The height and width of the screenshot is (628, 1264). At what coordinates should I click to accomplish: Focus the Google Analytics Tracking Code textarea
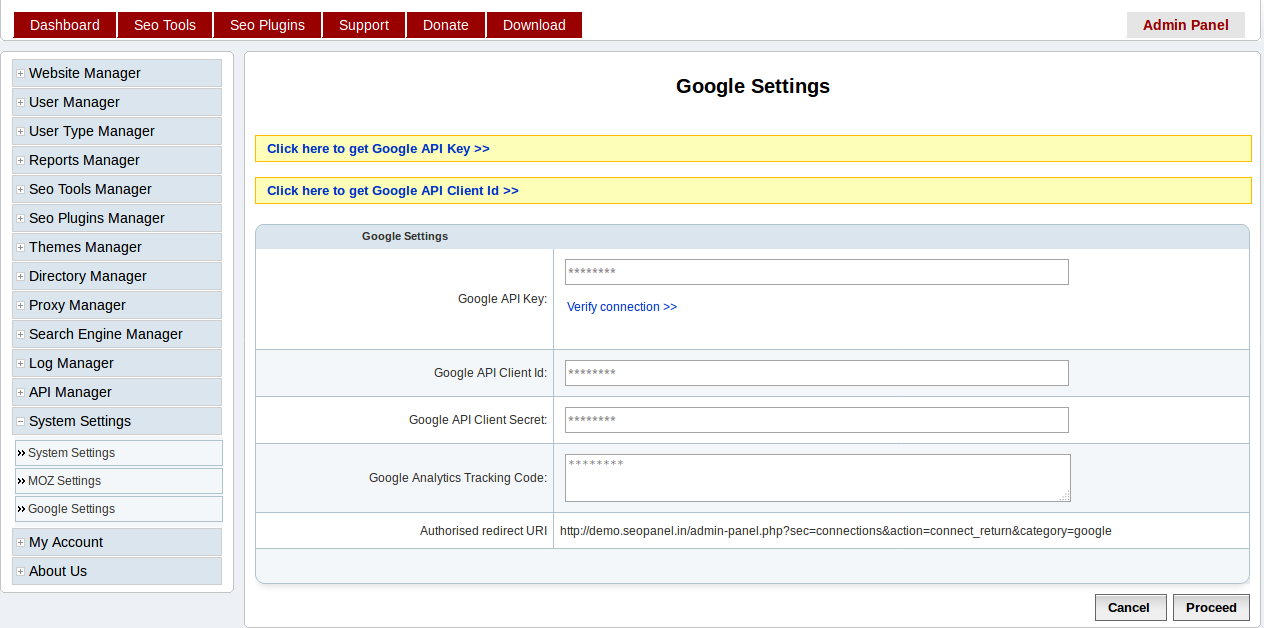pyautogui.click(x=818, y=478)
